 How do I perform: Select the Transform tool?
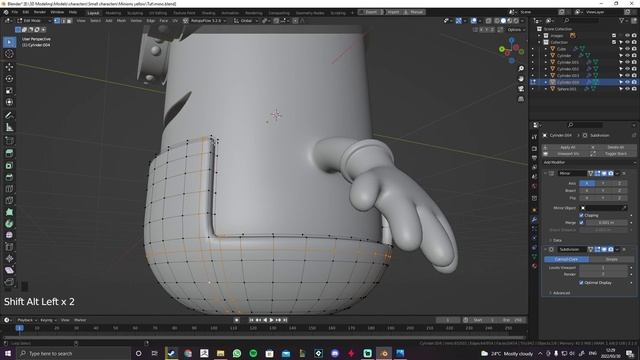[9, 102]
